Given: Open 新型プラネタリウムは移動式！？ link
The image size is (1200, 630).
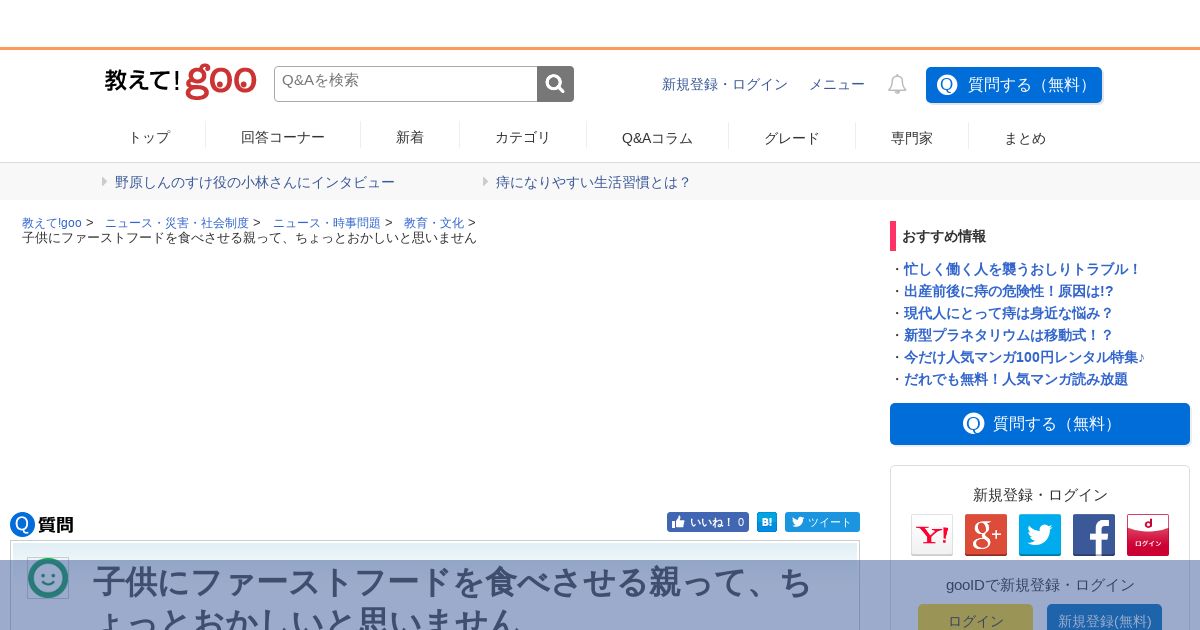Looking at the screenshot, I should [1009, 335].
